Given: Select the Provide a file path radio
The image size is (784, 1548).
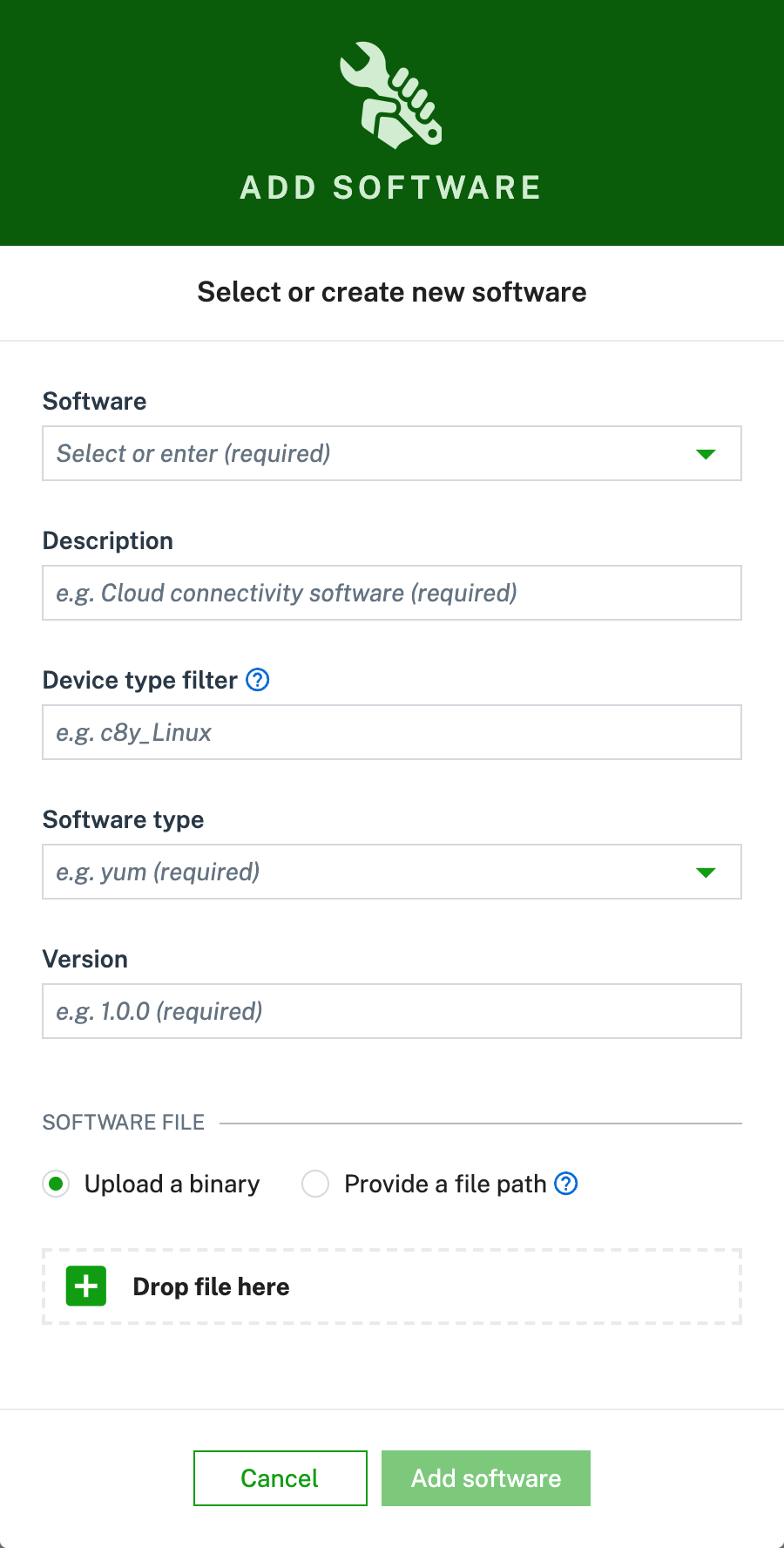Looking at the screenshot, I should point(315,1184).
